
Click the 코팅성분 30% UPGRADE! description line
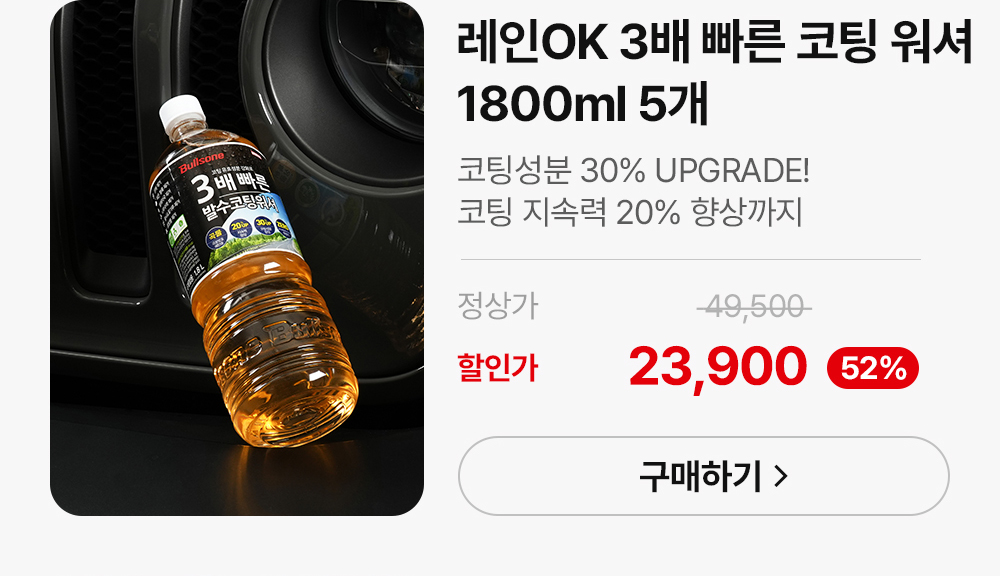pyautogui.click(x=633, y=170)
